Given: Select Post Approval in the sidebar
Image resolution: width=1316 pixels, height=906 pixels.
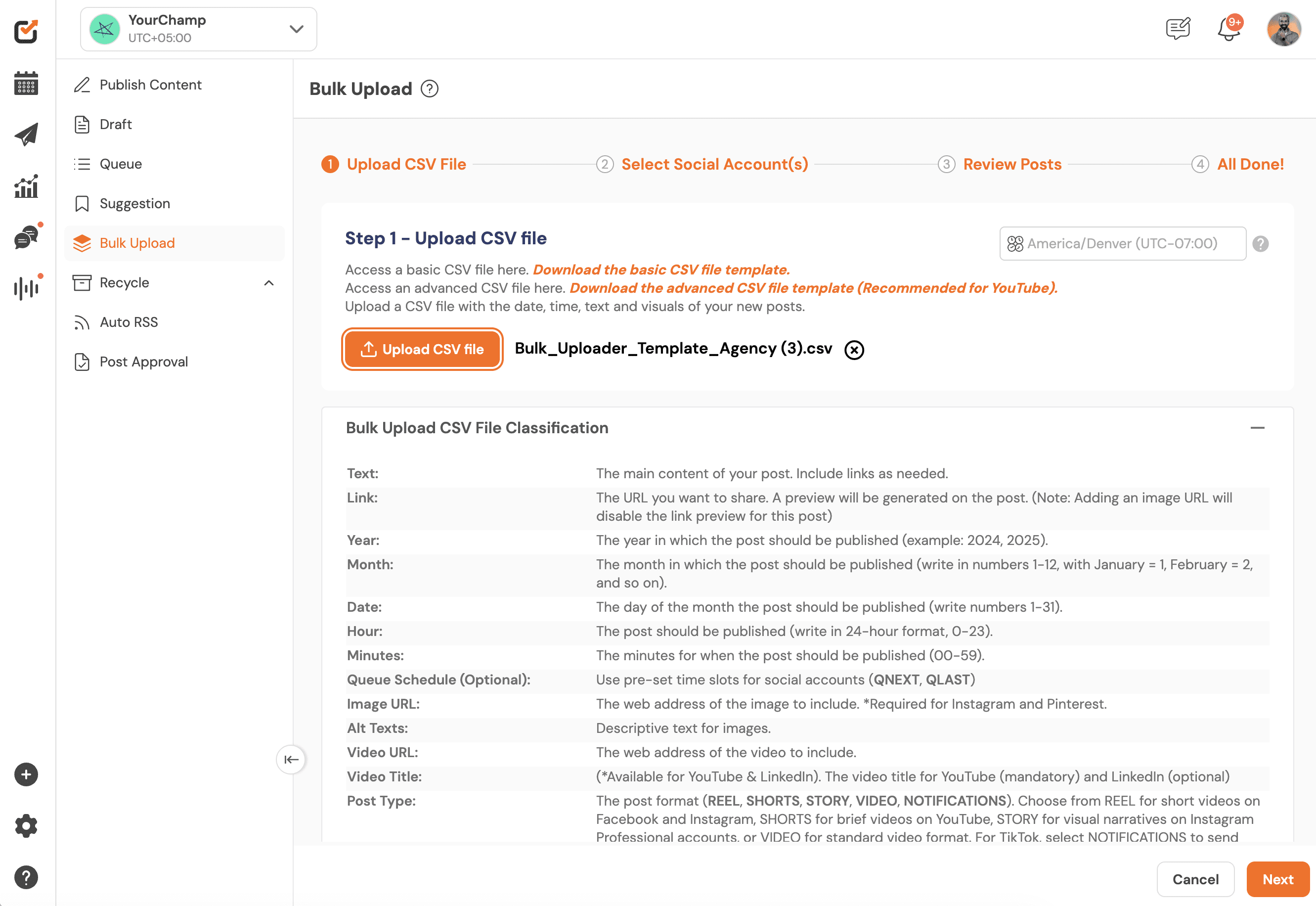Looking at the screenshot, I should pyautogui.click(x=143, y=361).
